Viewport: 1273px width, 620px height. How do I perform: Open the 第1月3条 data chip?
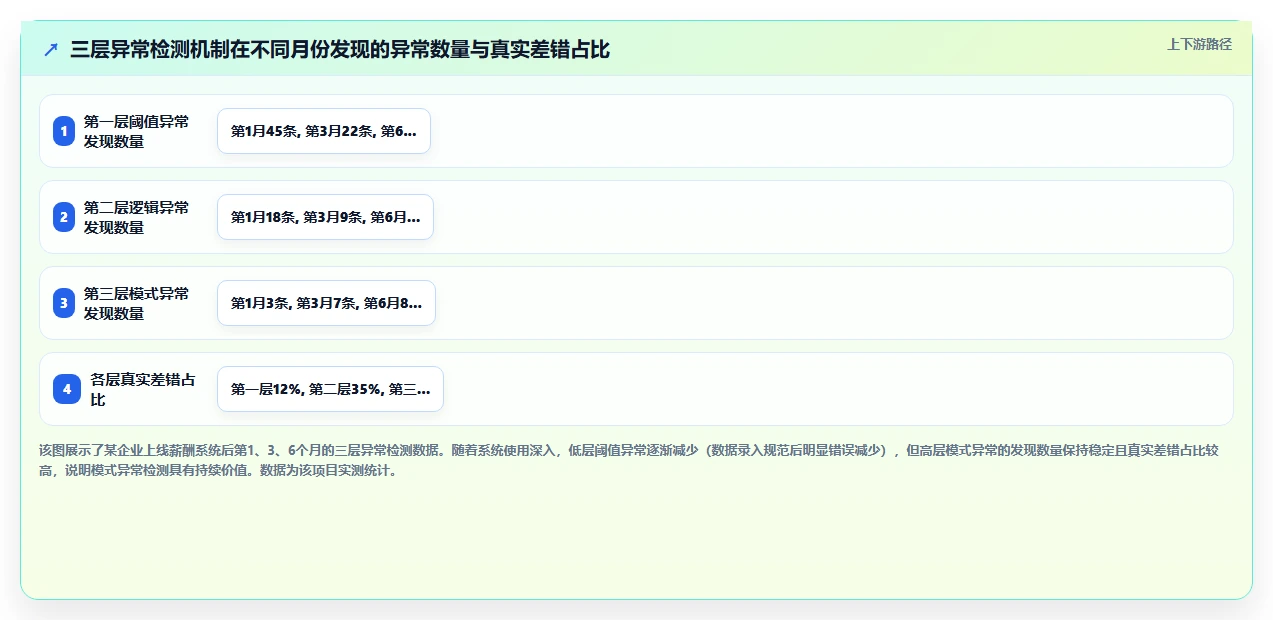(x=326, y=303)
